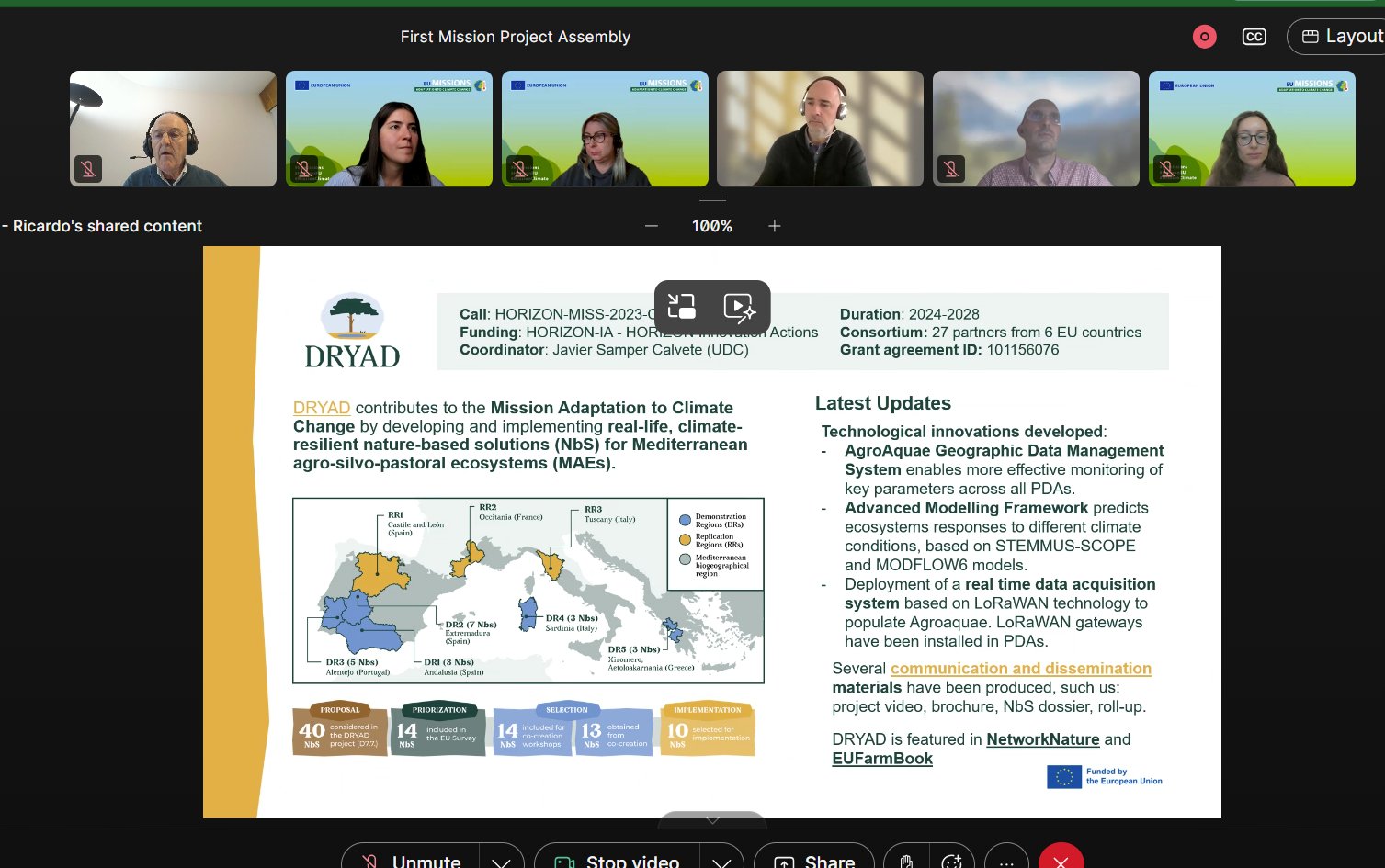Open the communication and dissemination link
This screenshot has width=1385, height=868.
(1021, 669)
